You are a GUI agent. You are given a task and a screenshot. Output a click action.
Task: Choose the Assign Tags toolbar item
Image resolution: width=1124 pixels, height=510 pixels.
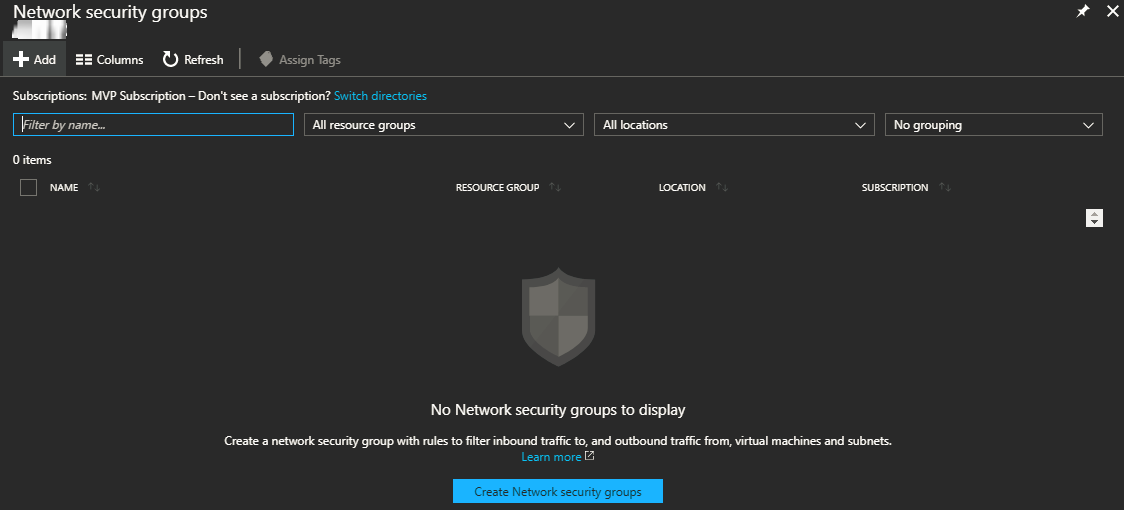tap(300, 60)
